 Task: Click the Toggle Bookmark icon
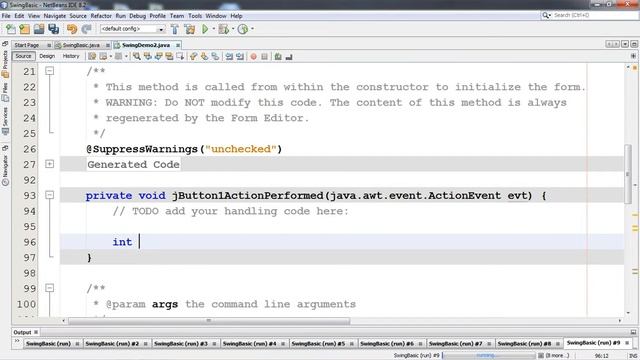tap(215, 57)
